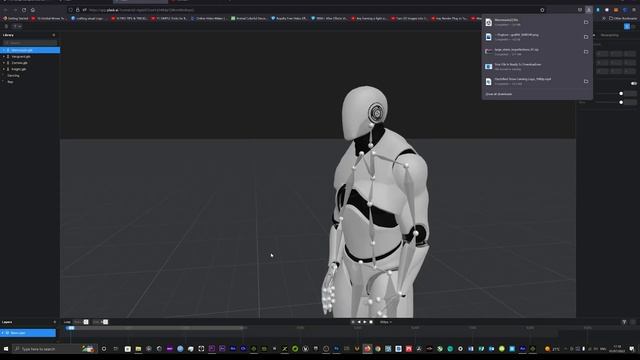Open the fourth download entry

[x=537, y=66]
